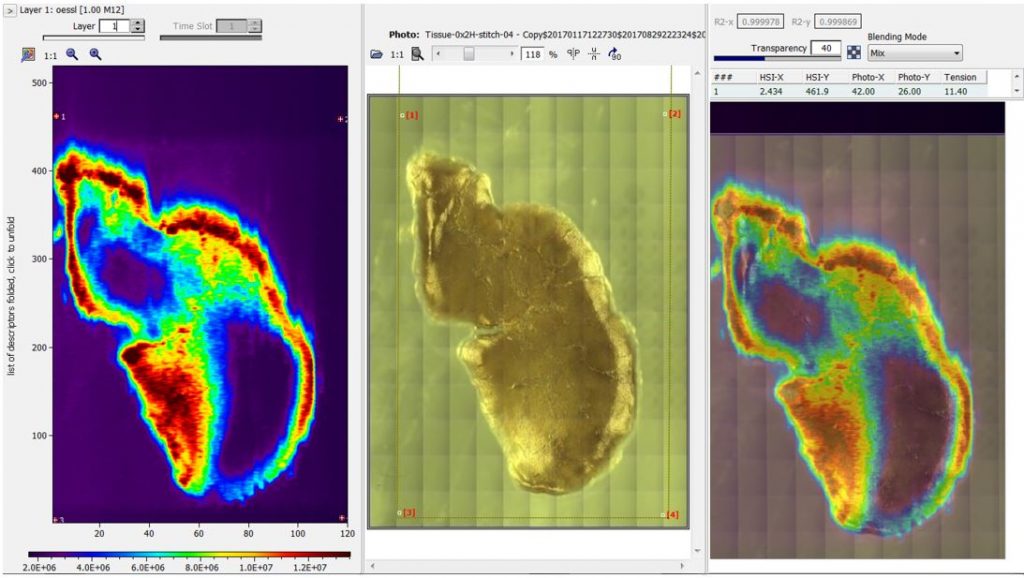
Task: Click the Tension column header
Action: pos(962,77)
